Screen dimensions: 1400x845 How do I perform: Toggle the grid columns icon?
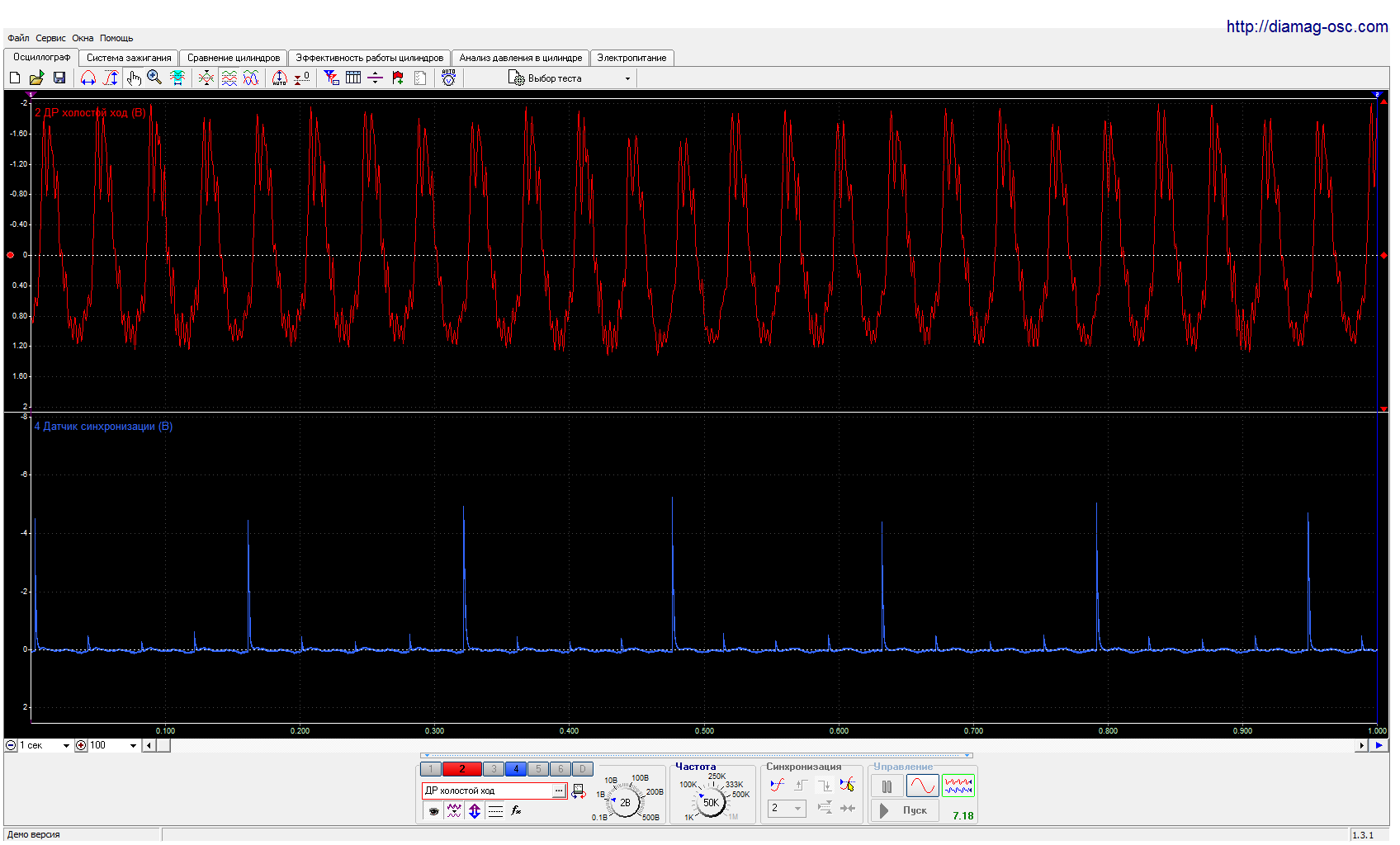353,78
